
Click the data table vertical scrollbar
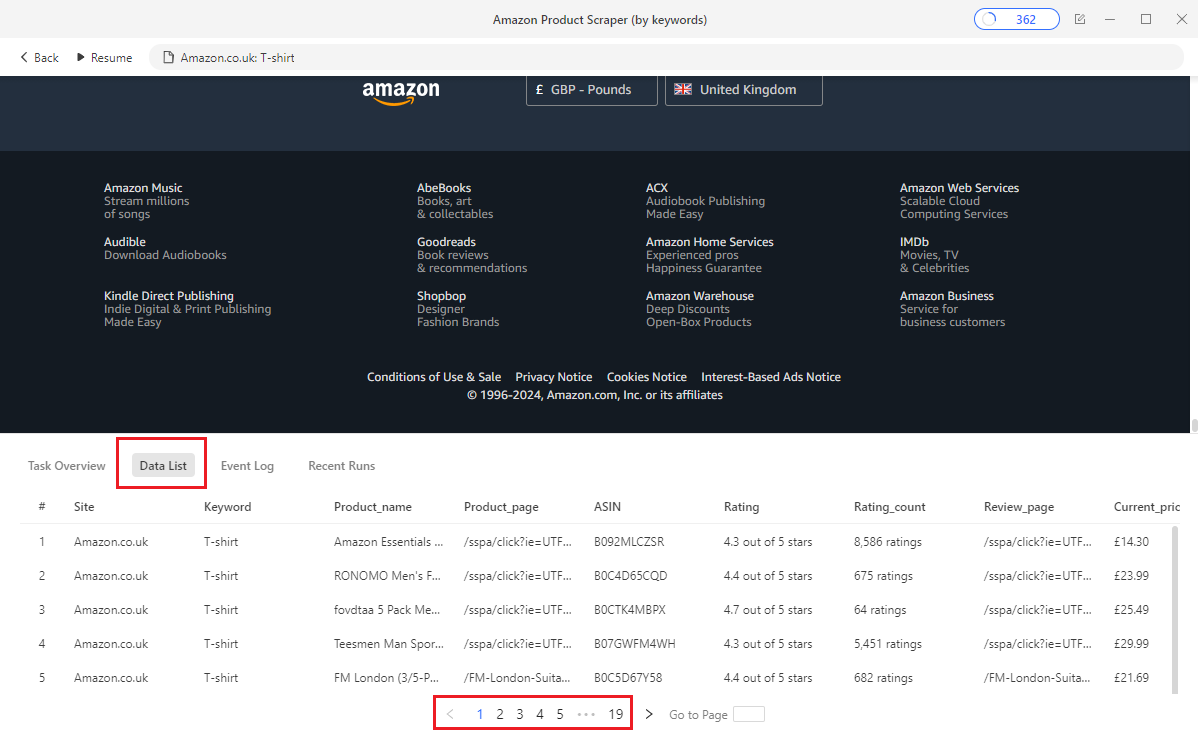coord(1175,610)
